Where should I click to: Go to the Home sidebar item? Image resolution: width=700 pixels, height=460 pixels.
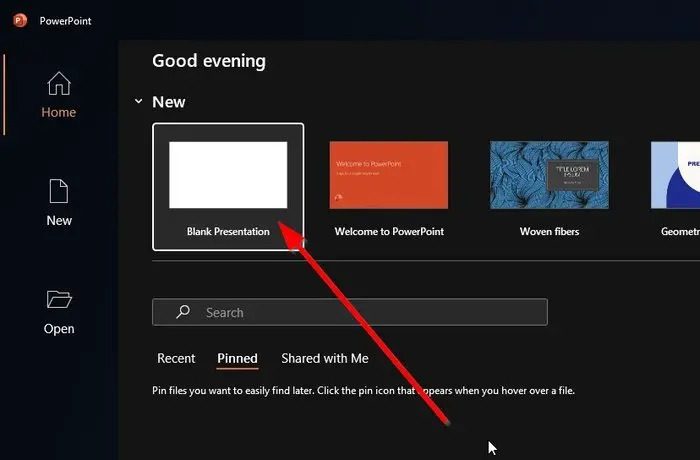coord(58,95)
